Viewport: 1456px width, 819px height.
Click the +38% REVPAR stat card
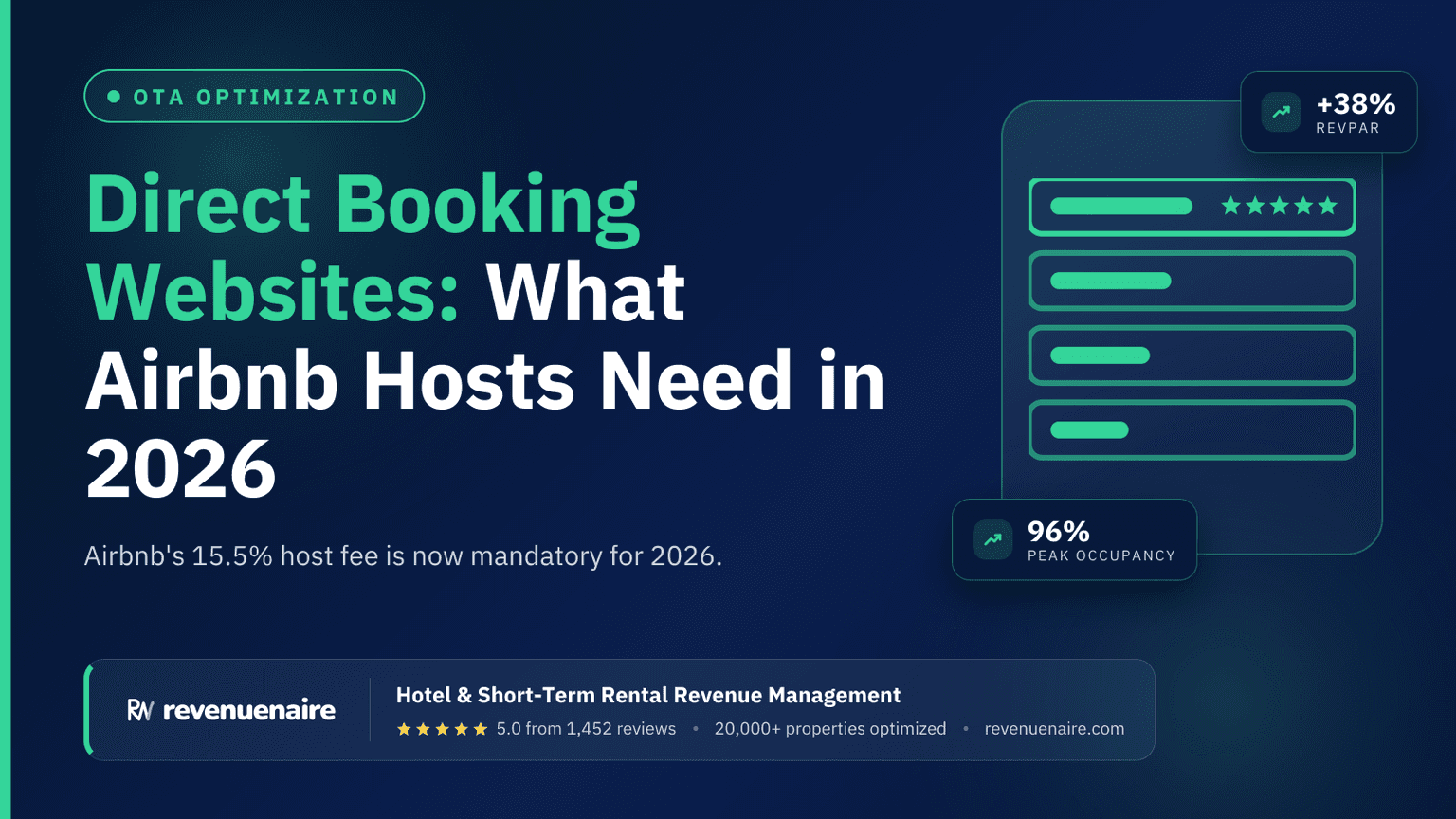[1329, 112]
